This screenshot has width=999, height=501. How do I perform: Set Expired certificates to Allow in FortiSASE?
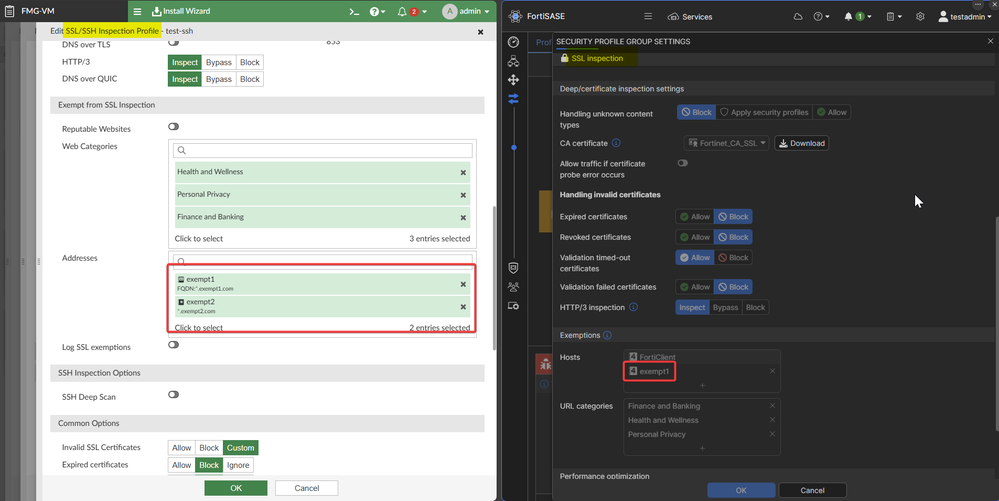[x=694, y=216]
